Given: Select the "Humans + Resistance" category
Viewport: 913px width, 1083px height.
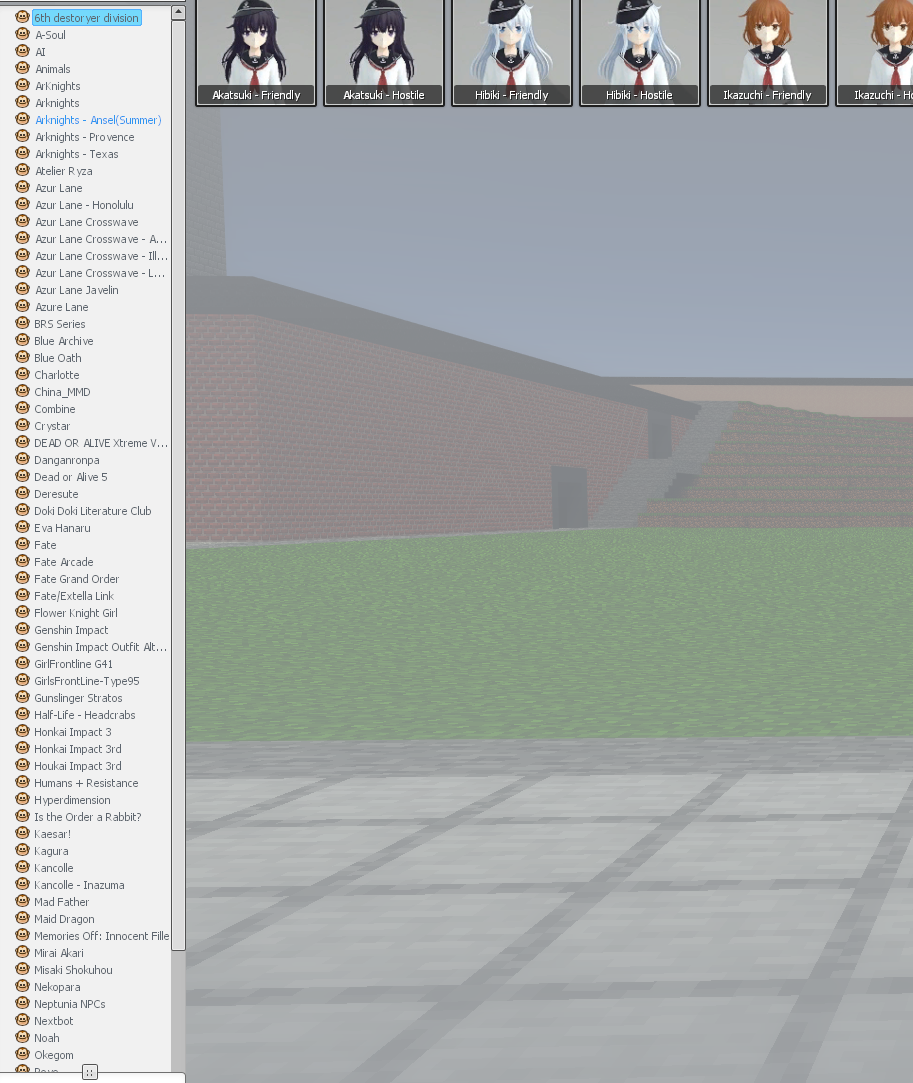Looking at the screenshot, I should tap(86, 783).
